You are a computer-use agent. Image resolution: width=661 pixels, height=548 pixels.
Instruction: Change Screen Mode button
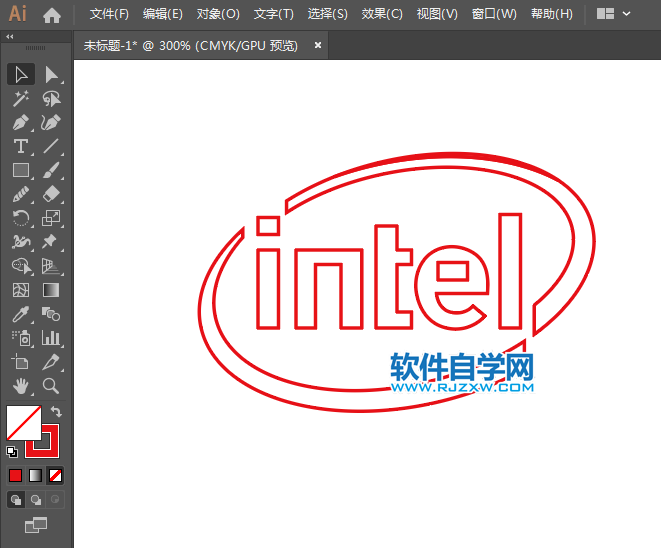click(x=36, y=525)
